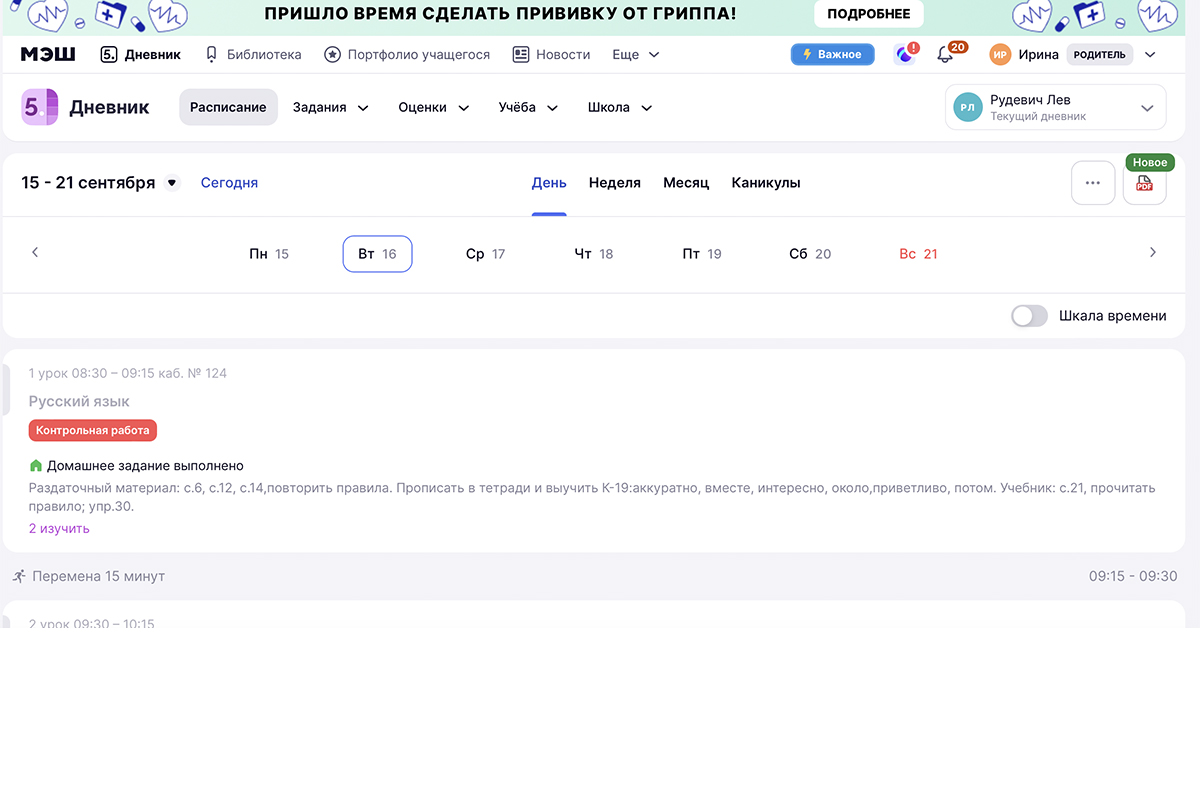Image resolution: width=1200 pixels, height=800 pixels.
Task: Open Портфолио учащегося from top bar
Action: (407, 54)
